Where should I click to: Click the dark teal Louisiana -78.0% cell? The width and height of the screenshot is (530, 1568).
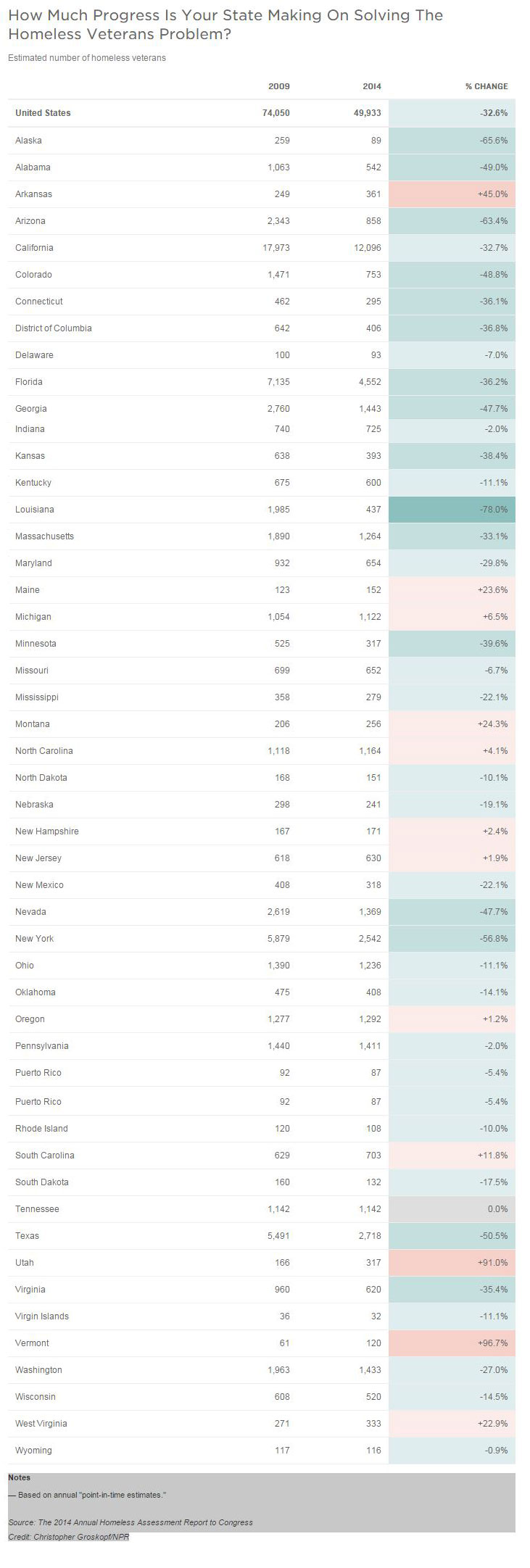[x=452, y=510]
